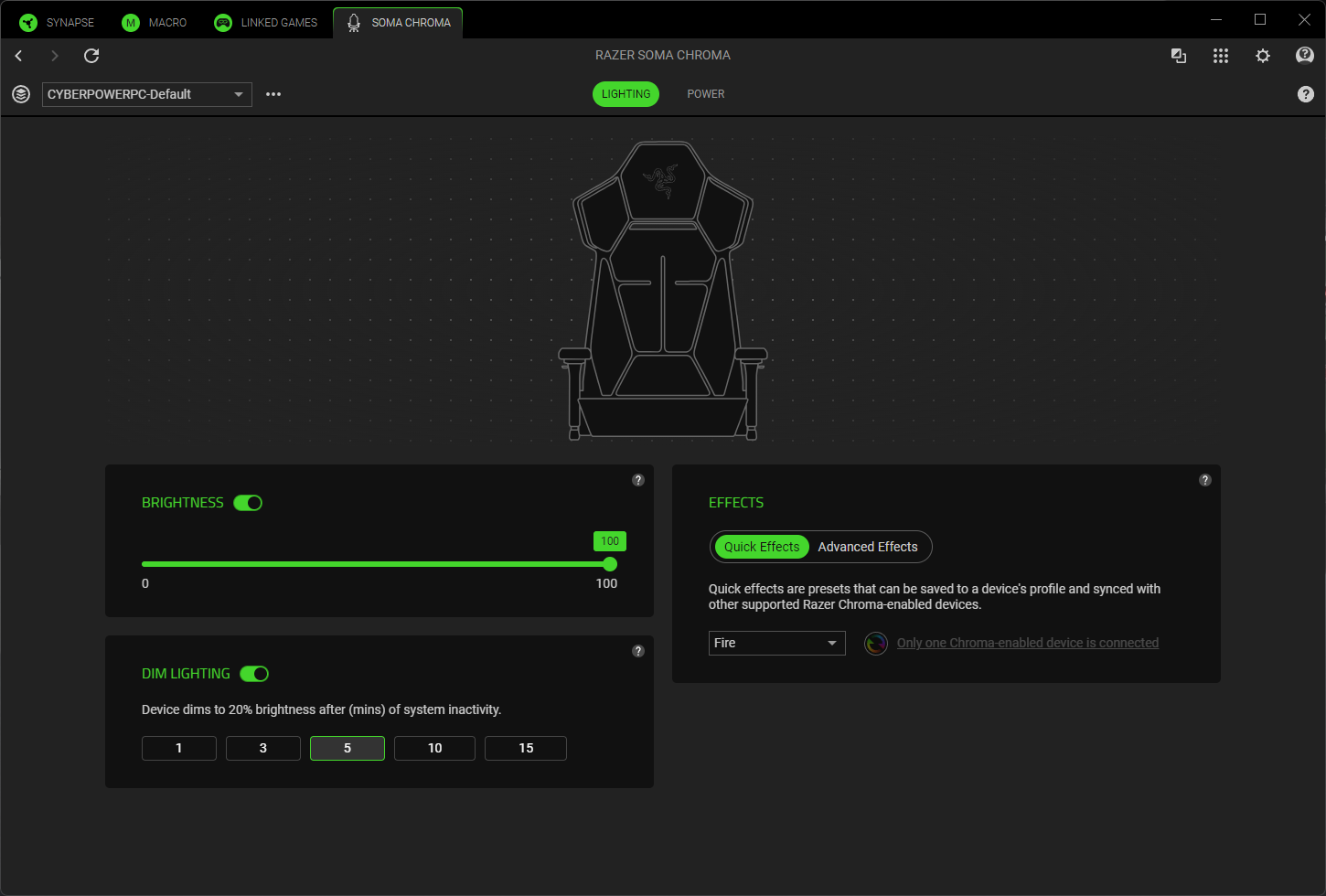Open the window pop-out icon

pyautogui.click(x=1179, y=56)
